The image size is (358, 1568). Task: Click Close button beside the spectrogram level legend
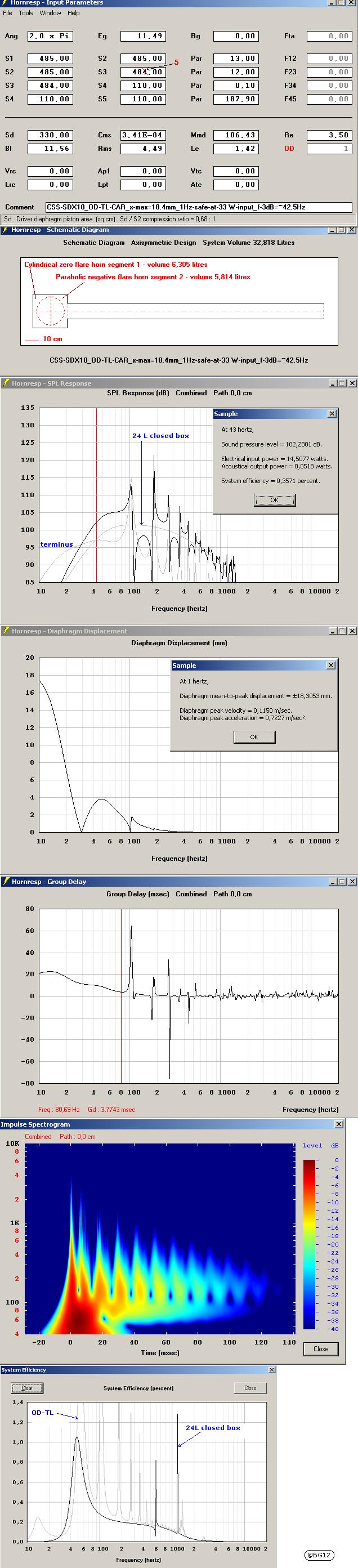click(x=321, y=1349)
